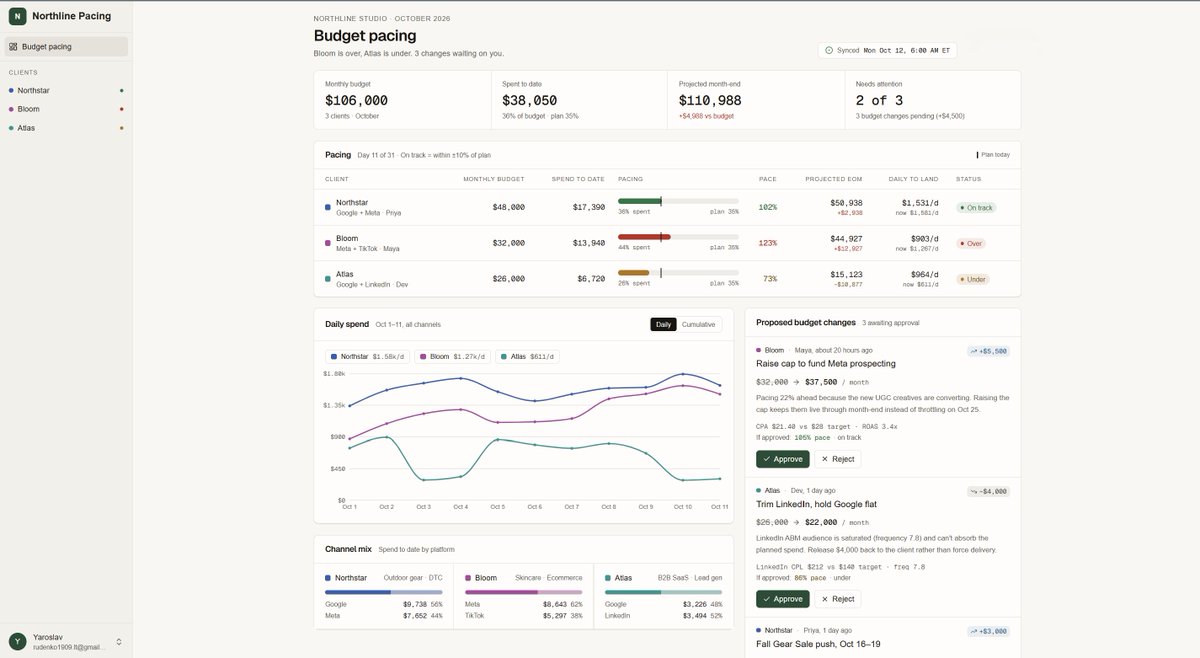Approve the Trim LinkedIn proposal
This screenshot has width=1200, height=658.
[x=783, y=599]
